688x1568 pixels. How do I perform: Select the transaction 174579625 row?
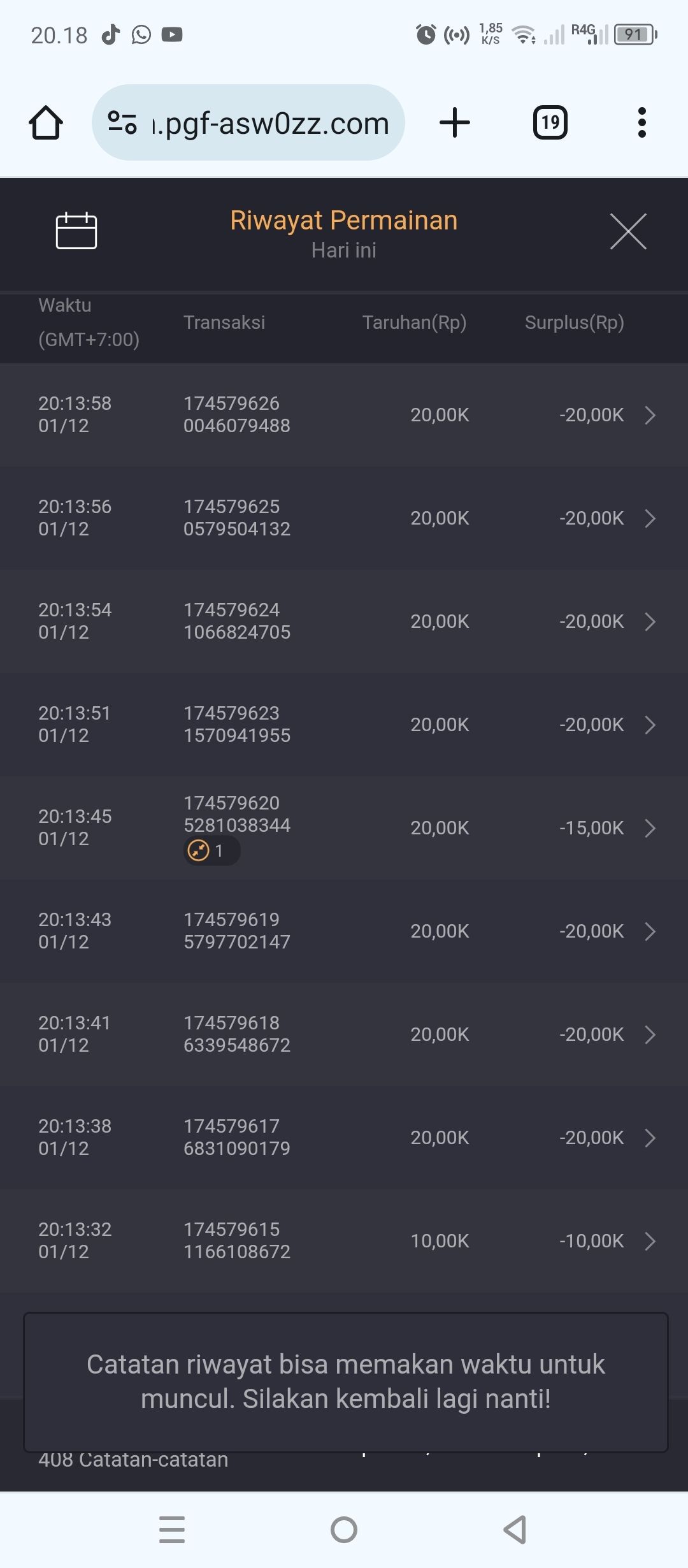[344, 518]
